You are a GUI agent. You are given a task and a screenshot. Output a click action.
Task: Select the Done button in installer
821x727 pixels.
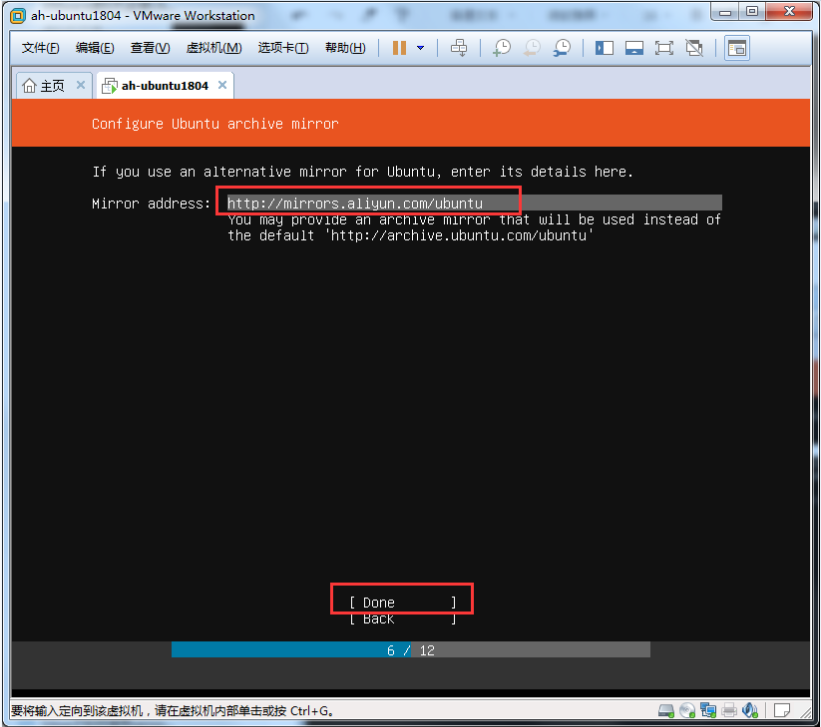point(402,602)
